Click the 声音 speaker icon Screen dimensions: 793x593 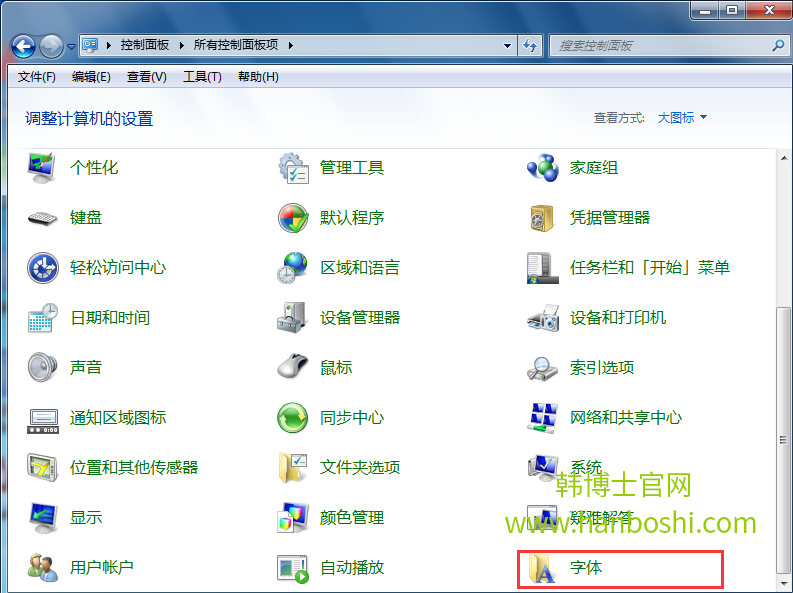click(42, 368)
